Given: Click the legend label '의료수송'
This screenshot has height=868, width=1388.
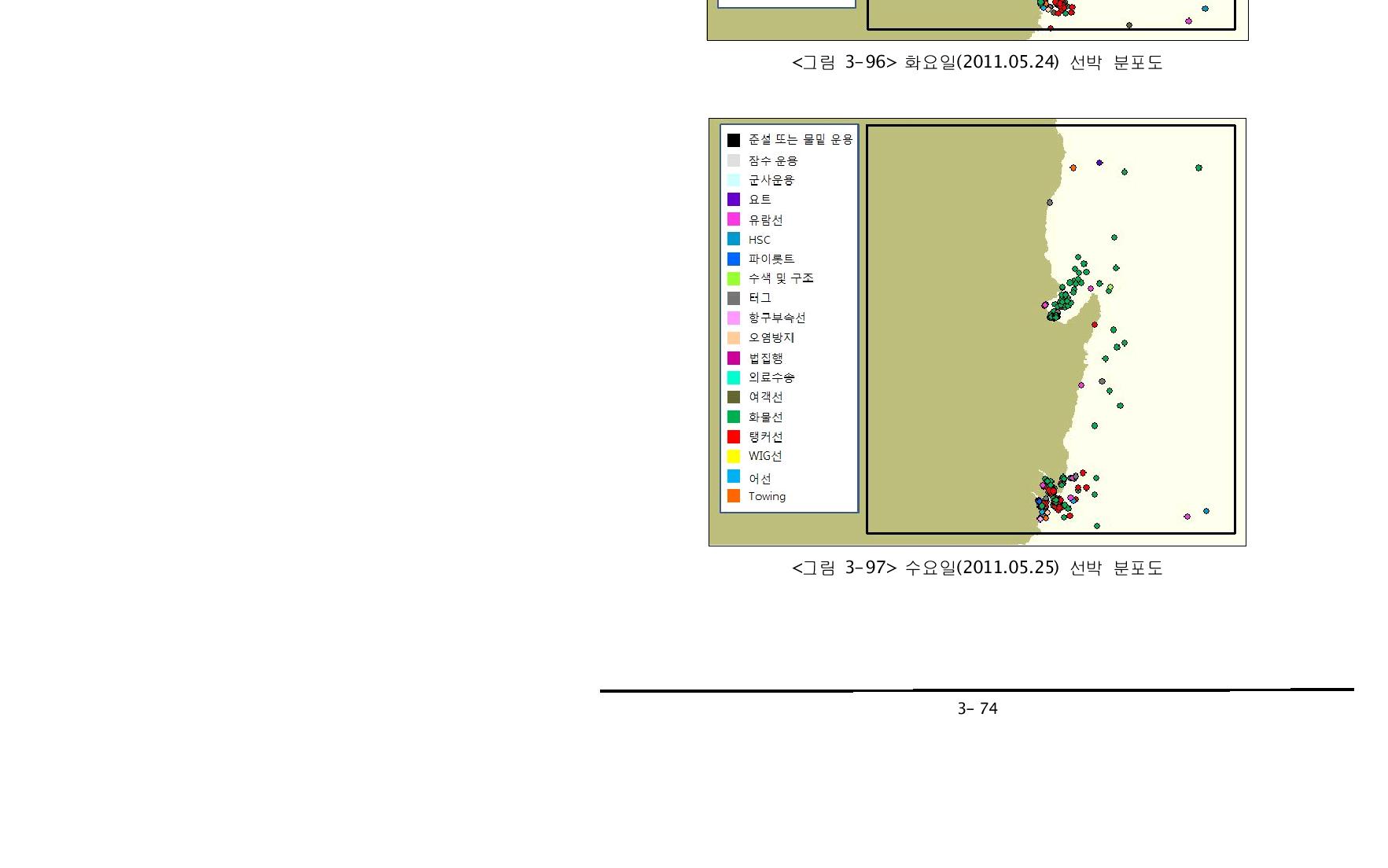Looking at the screenshot, I should point(771,377).
